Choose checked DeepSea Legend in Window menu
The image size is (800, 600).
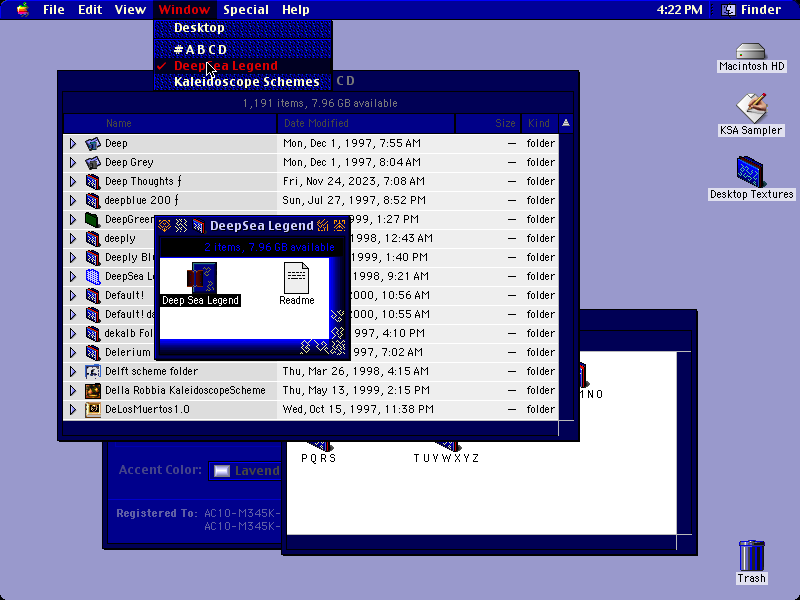(x=243, y=66)
